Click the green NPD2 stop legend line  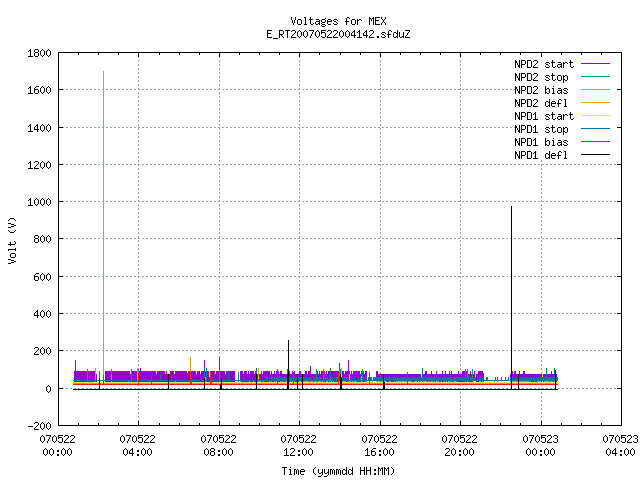[x=595, y=76]
